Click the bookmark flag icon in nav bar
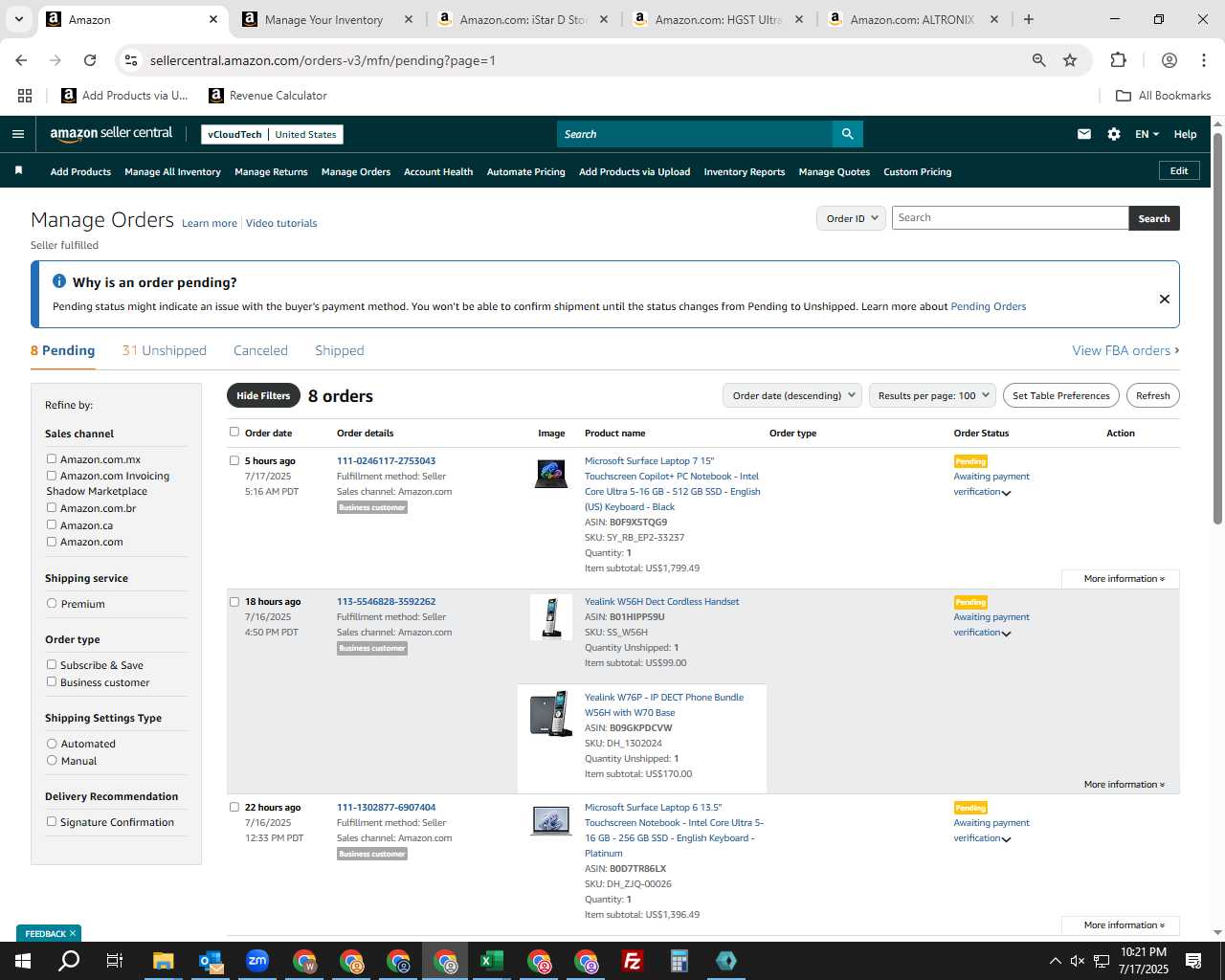1225x980 pixels. 18,170
